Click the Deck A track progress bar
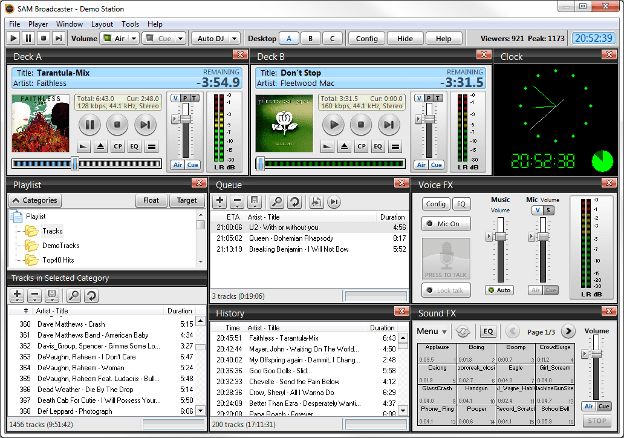This screenshot has width=624, height=438. click(86, 164)
